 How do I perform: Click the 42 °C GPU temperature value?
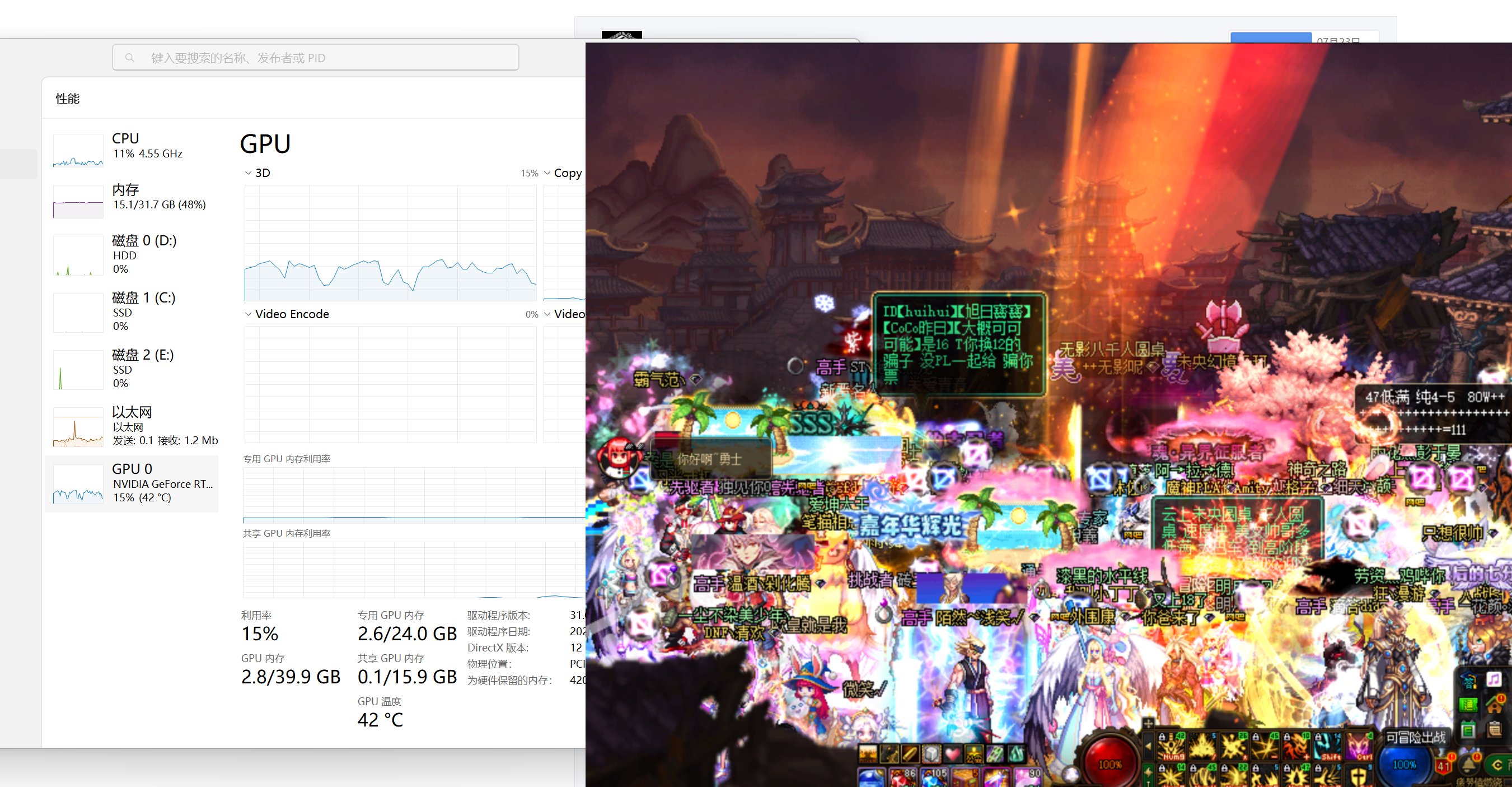[x=380, y=719]
